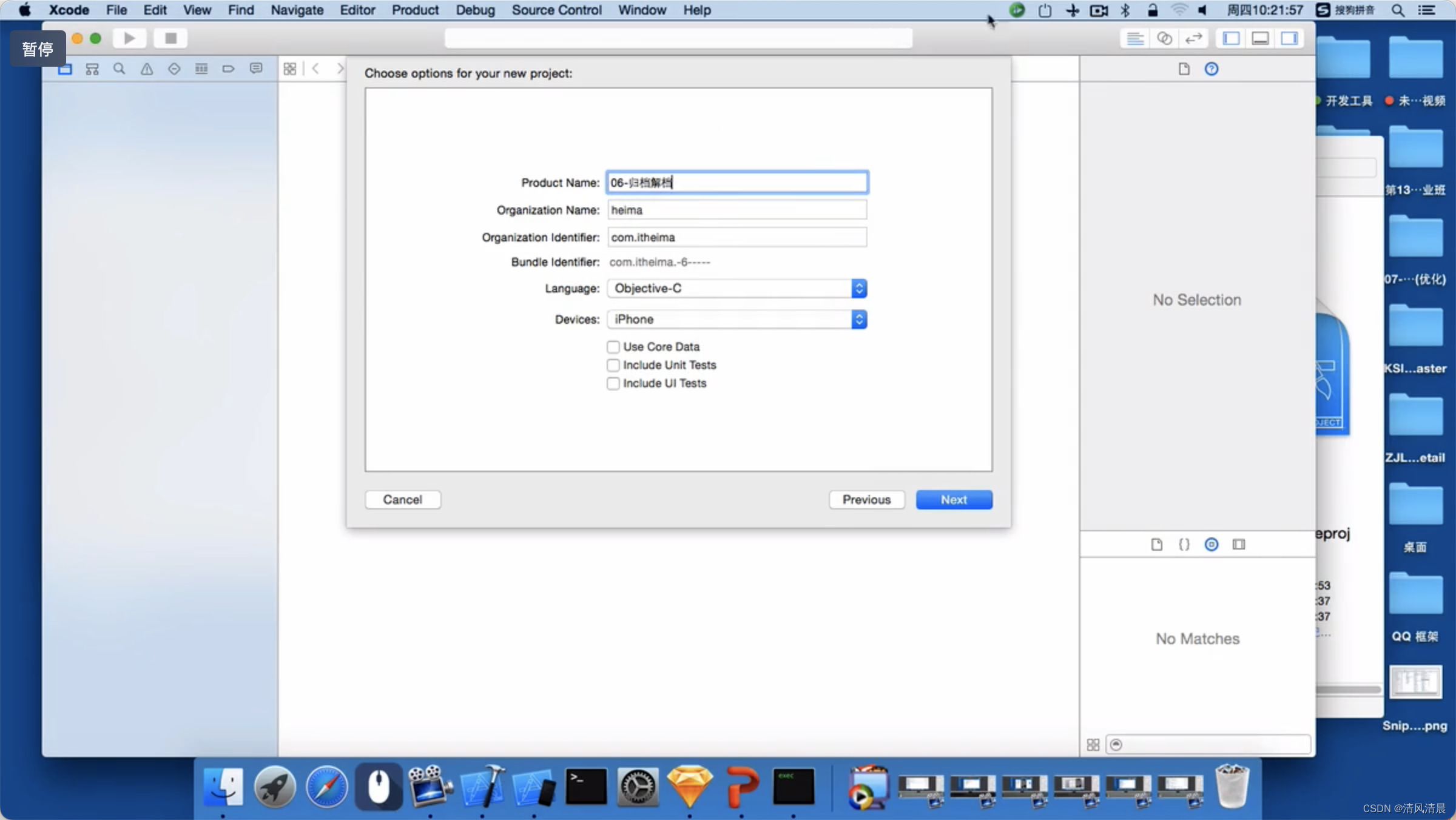
Task: Click the right panel toggle icon
Action: tap(1290, 38)
